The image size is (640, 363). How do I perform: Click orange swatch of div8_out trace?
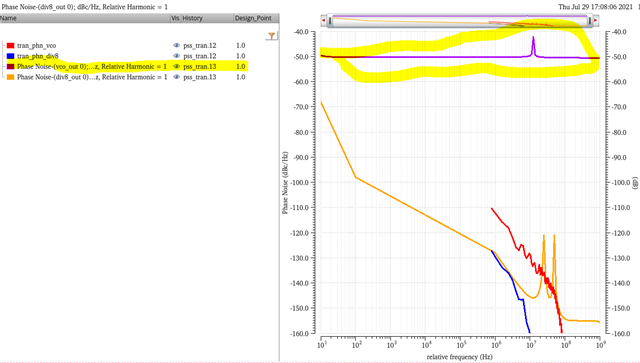[11, 77]
